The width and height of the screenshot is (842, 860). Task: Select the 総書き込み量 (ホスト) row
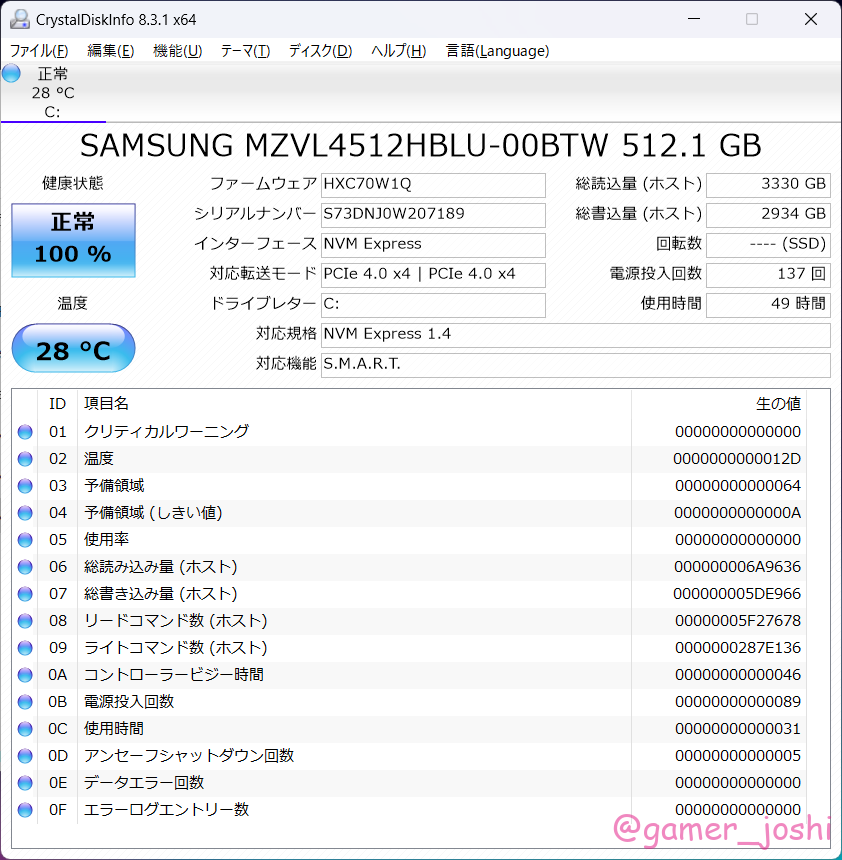click(409, 593)
